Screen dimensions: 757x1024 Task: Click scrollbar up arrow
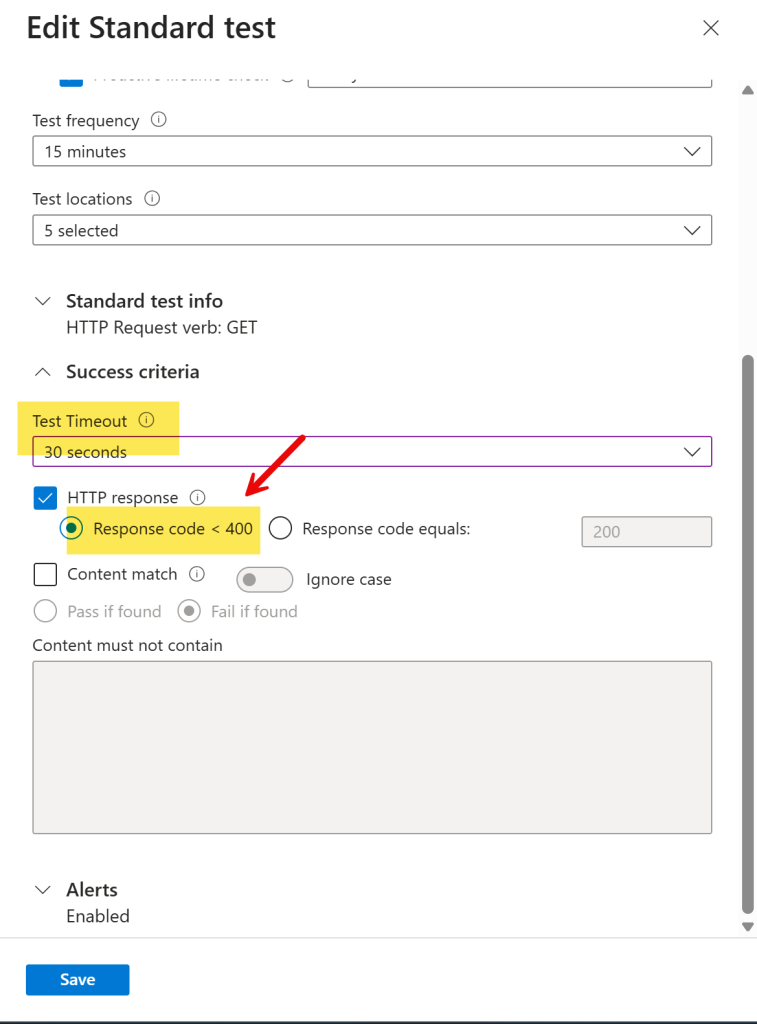click(748, 90)
